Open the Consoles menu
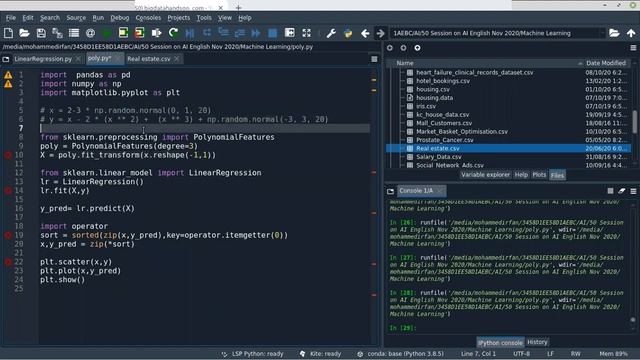This screenshot has height=360, width=640. pos(148,18)
